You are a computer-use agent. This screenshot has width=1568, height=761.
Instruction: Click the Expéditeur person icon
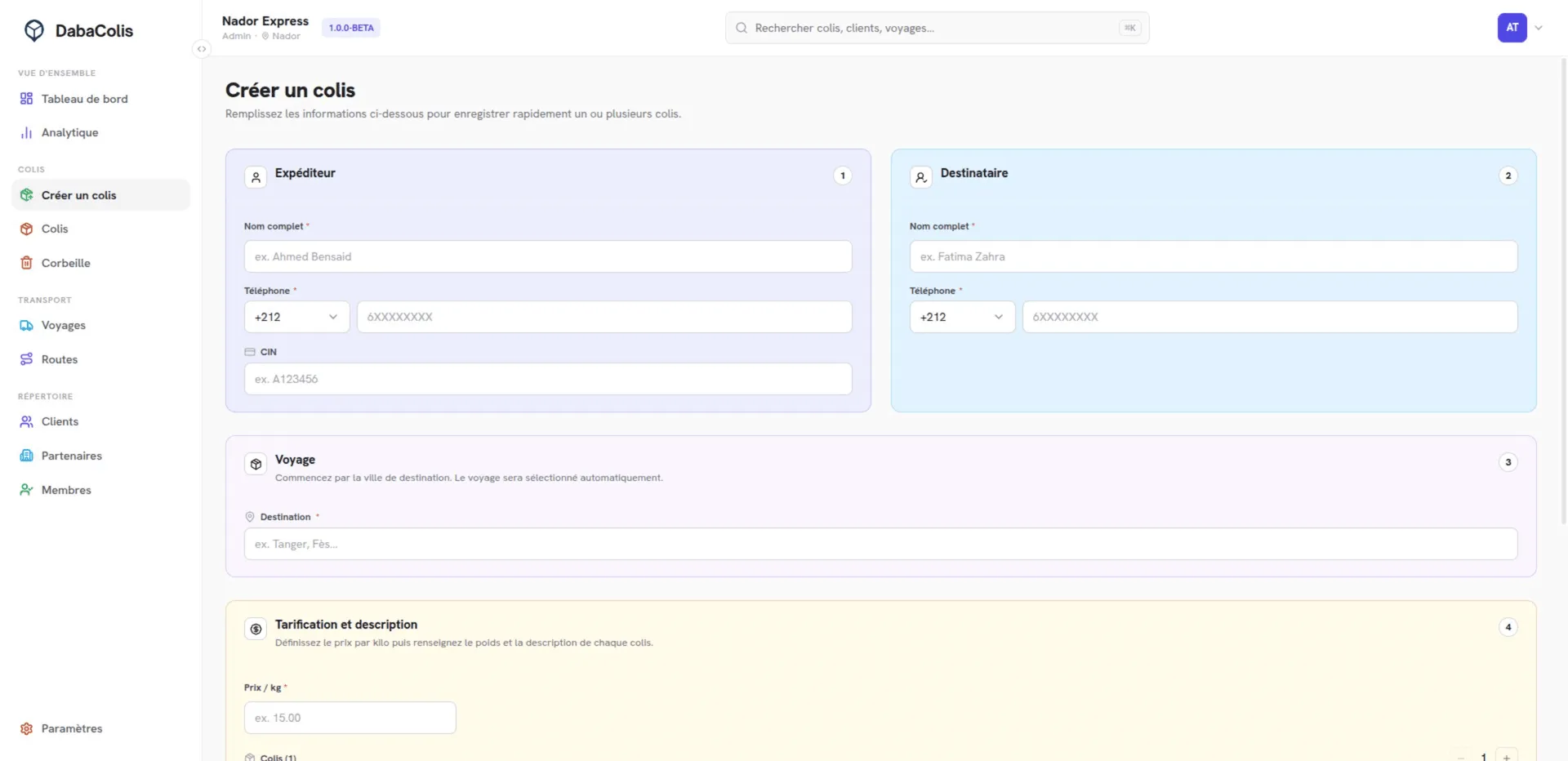[256, 177]
